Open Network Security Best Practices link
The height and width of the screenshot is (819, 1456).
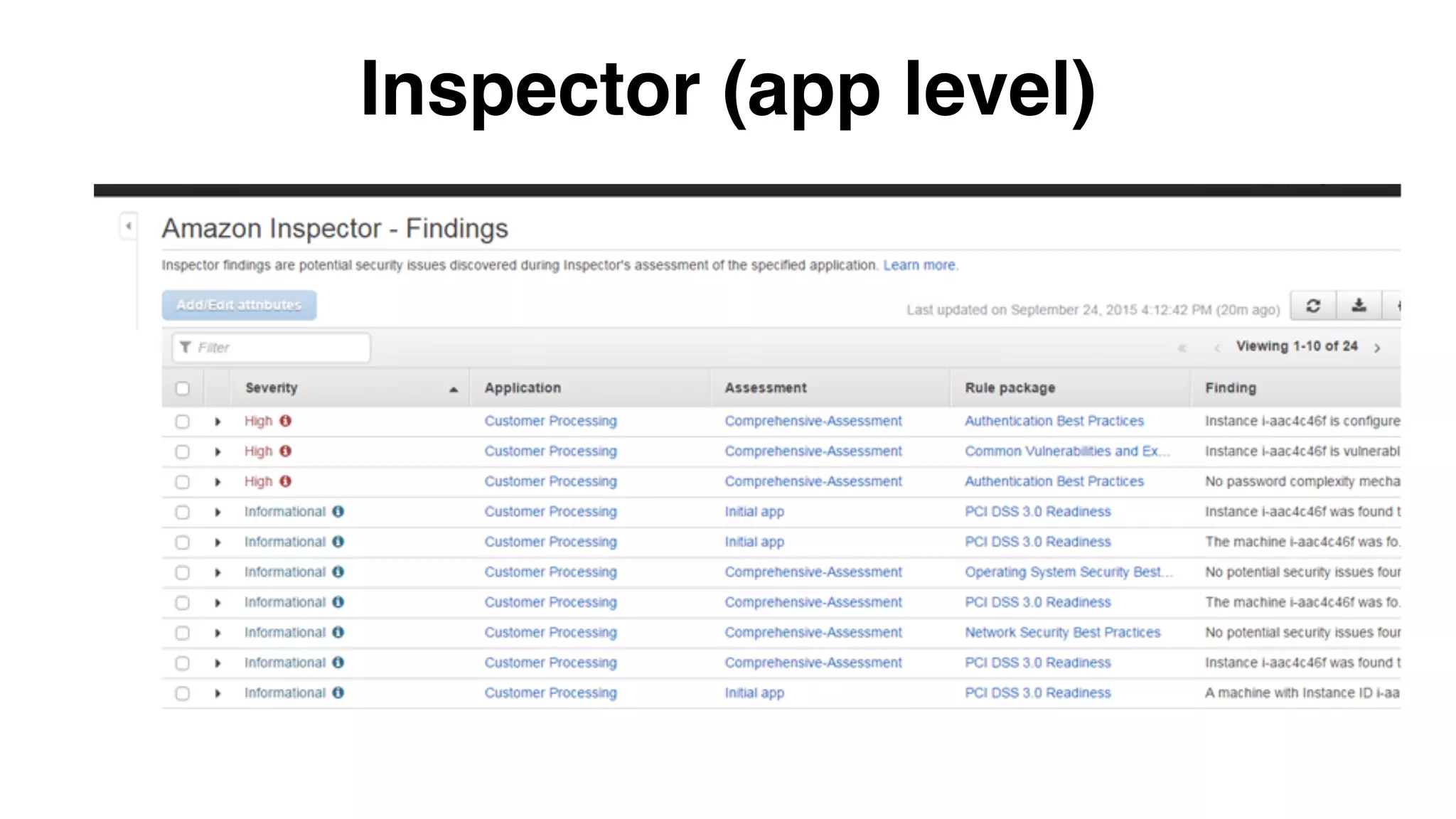1062,632
